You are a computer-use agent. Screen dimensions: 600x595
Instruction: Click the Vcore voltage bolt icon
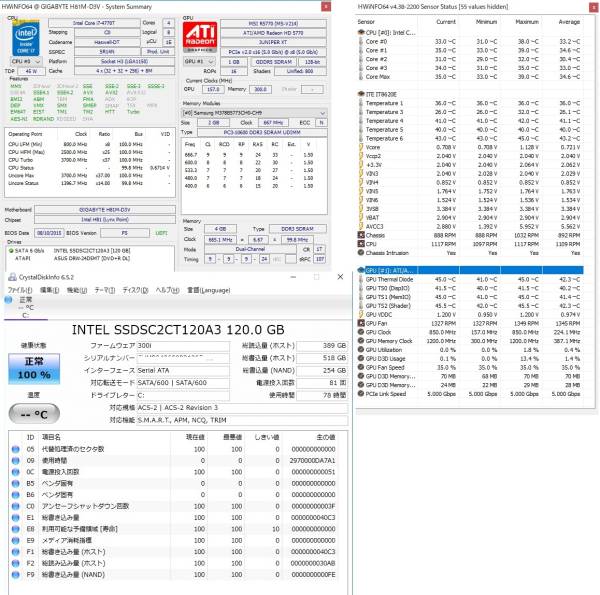pyautogui.click(x=360, y=147)
